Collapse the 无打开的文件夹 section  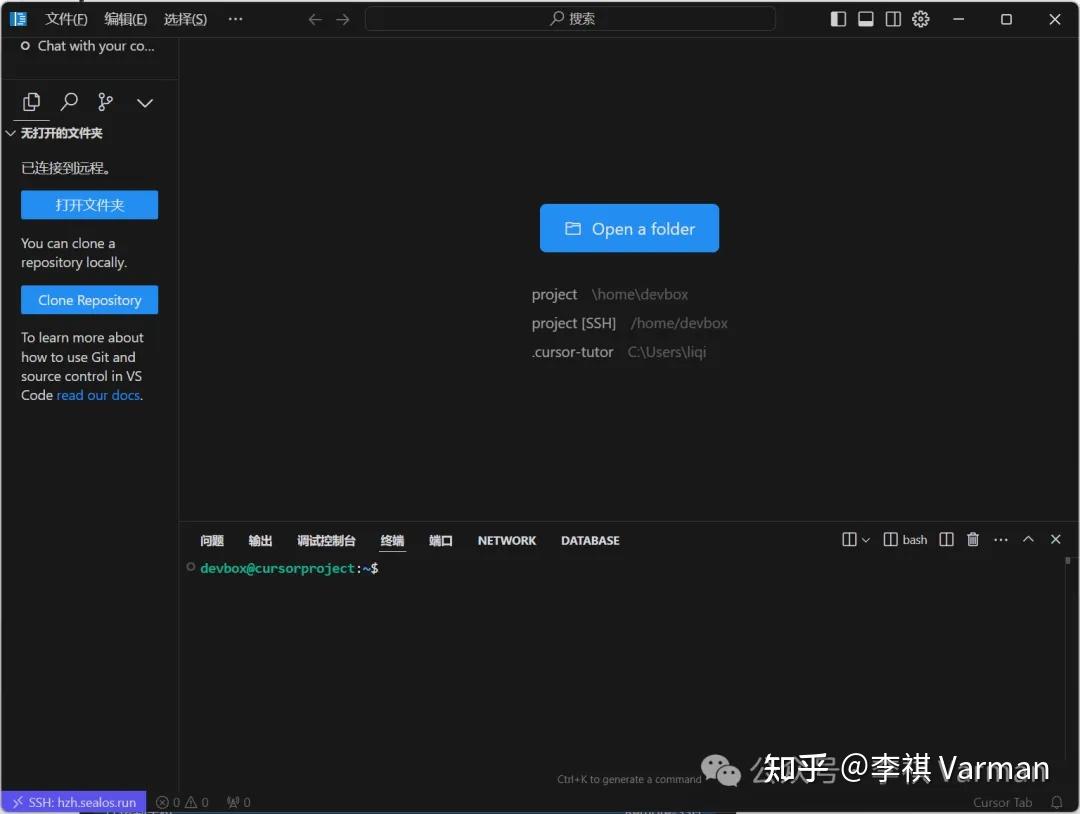[x=10, y=133]
